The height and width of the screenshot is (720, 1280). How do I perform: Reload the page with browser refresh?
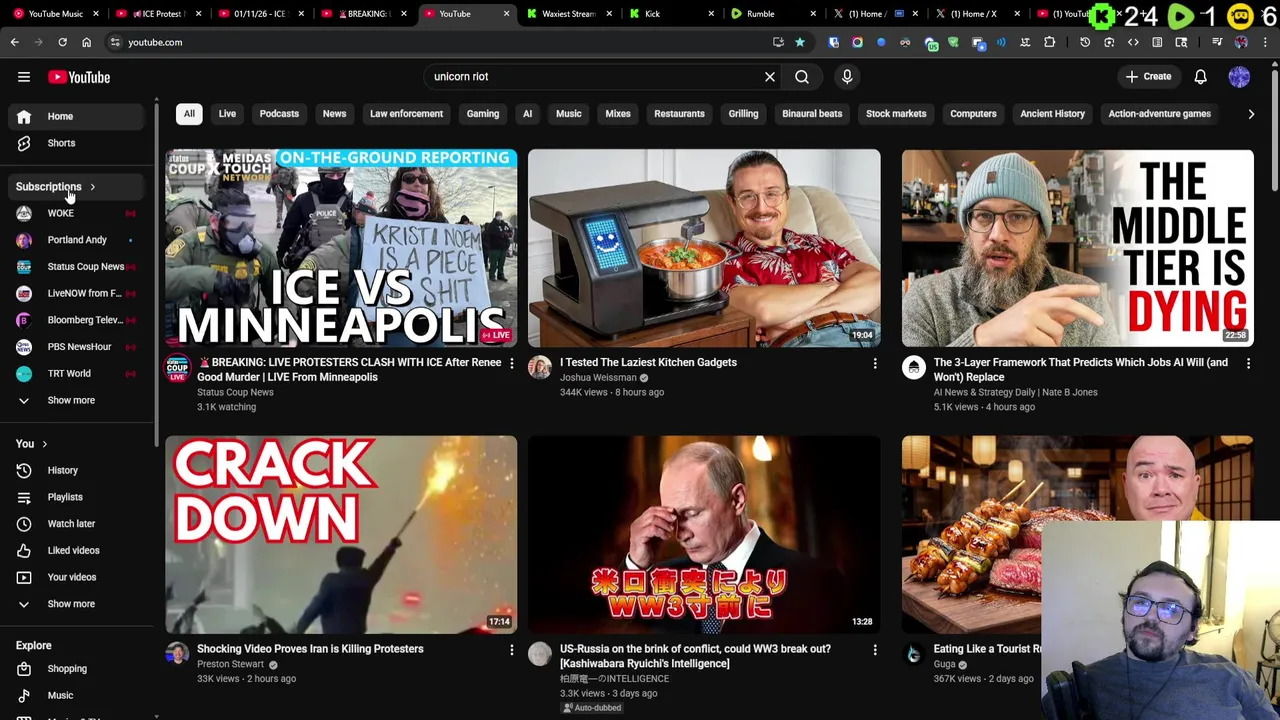point(62,42)
